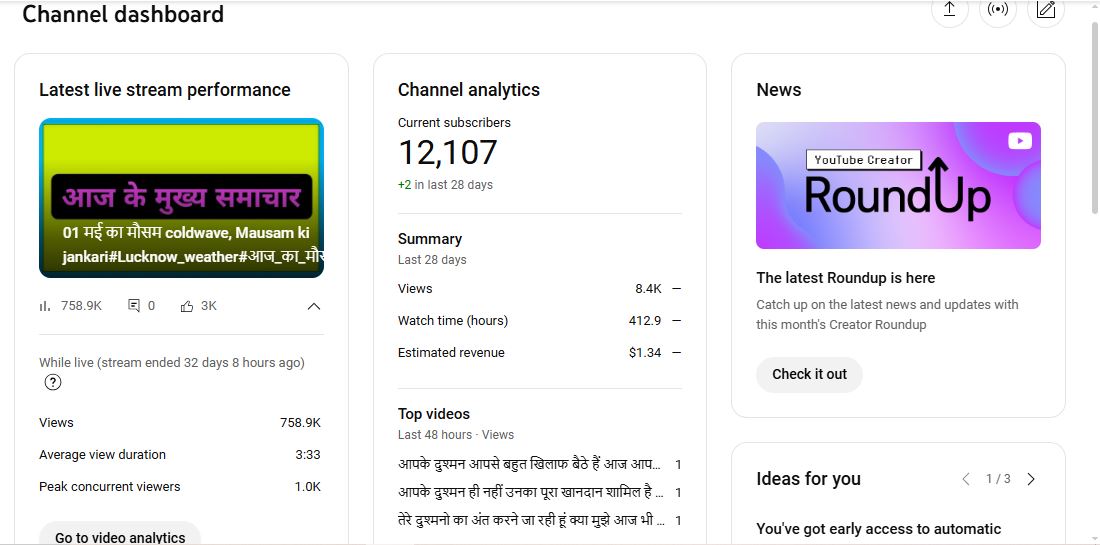Click the 'Channel analytics' heading

point(469,90)
